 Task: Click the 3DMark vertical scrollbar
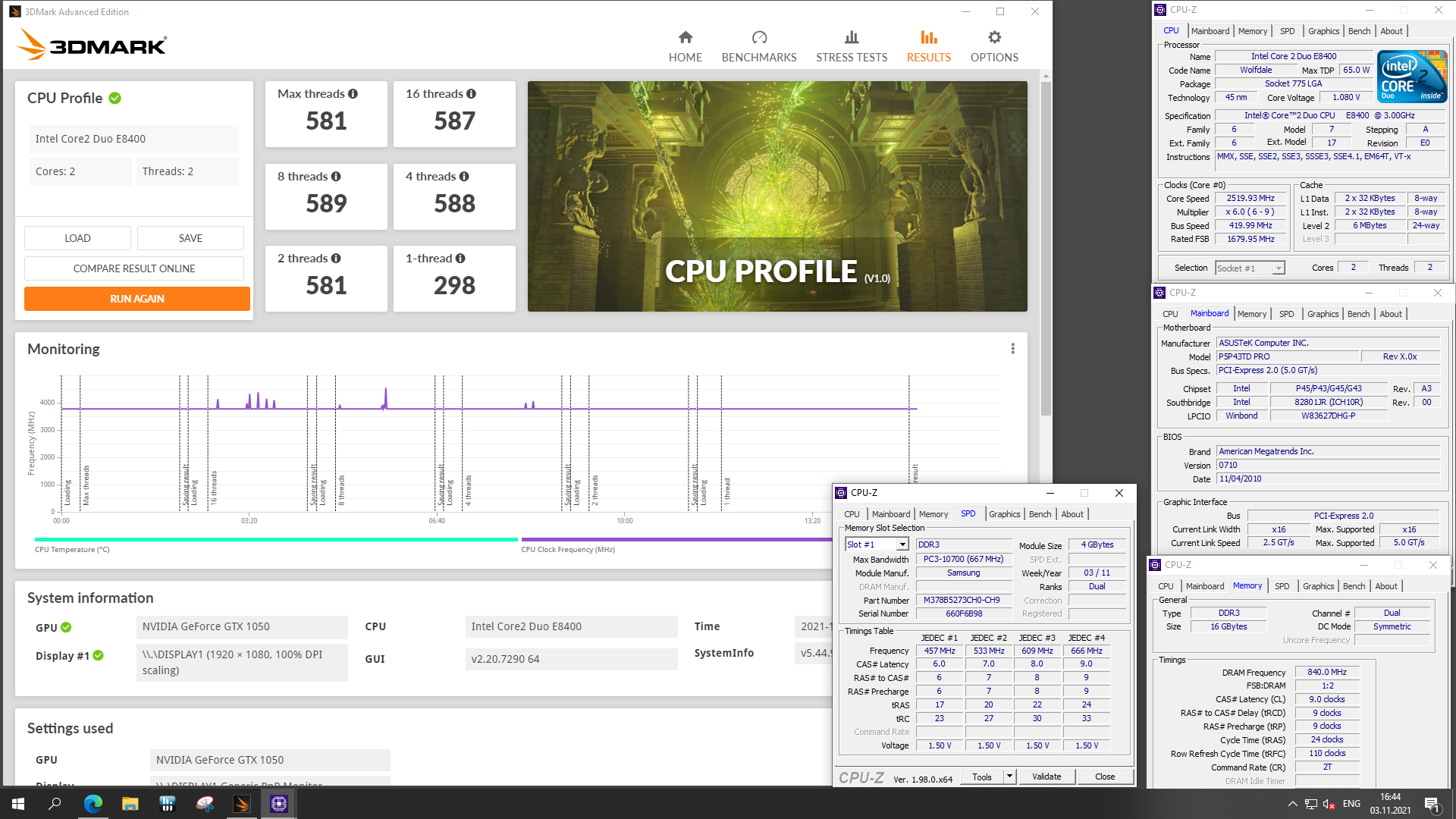1046,248
